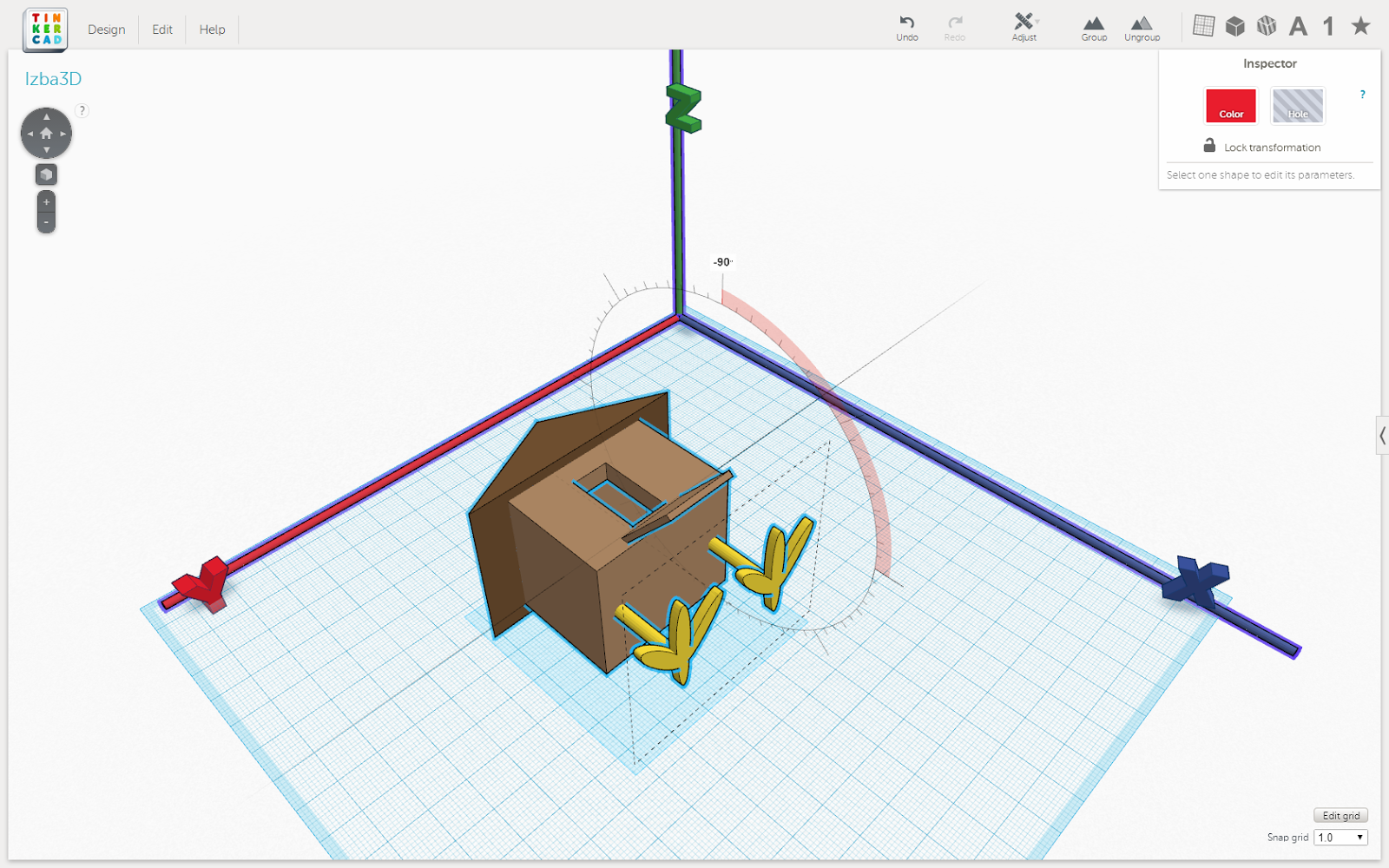Viewport: 1389px width, 868px height.
Task: Open the Snap grid dropdown
Action: click(x=1341, y=838)
